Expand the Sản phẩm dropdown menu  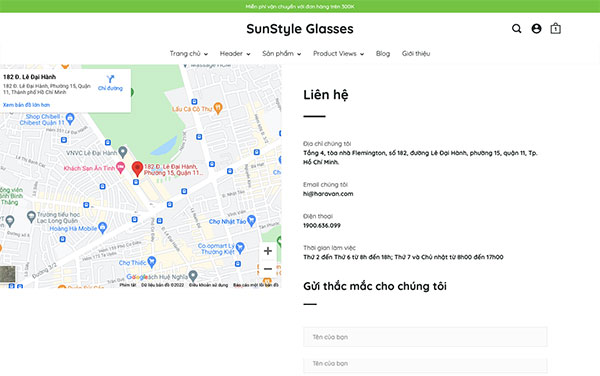pyautogui.click(x=282, y=54)
